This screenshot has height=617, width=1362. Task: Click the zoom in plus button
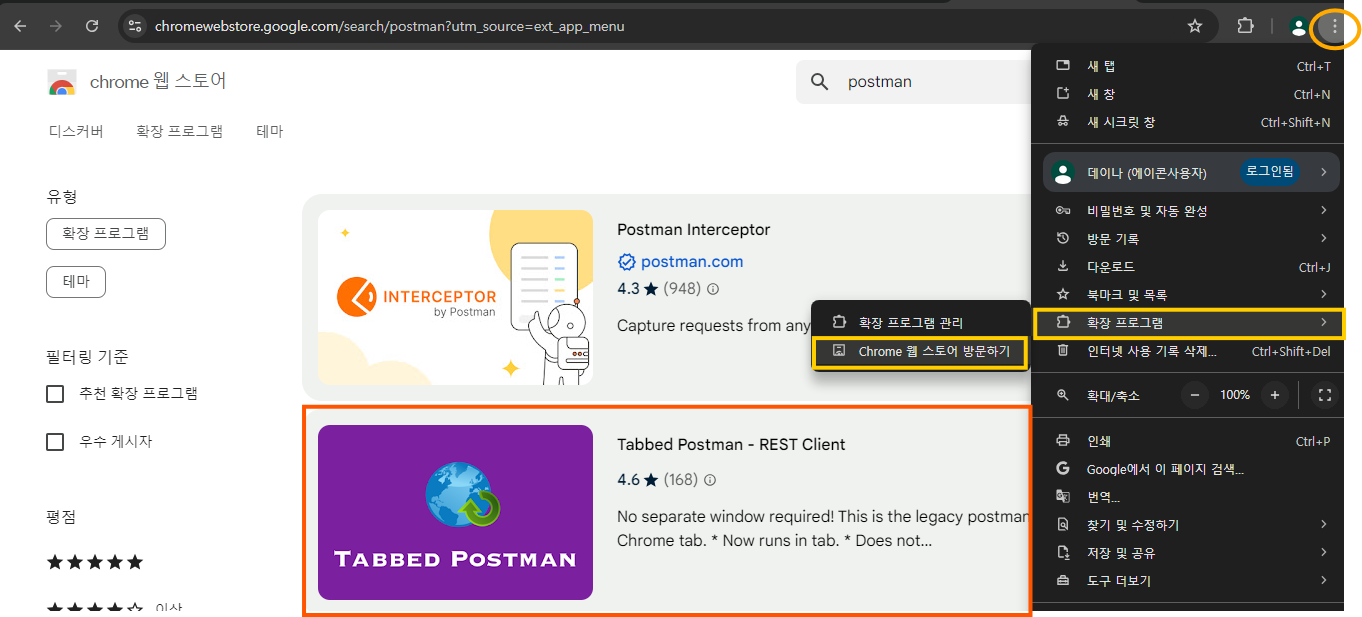coord(1274,395)
